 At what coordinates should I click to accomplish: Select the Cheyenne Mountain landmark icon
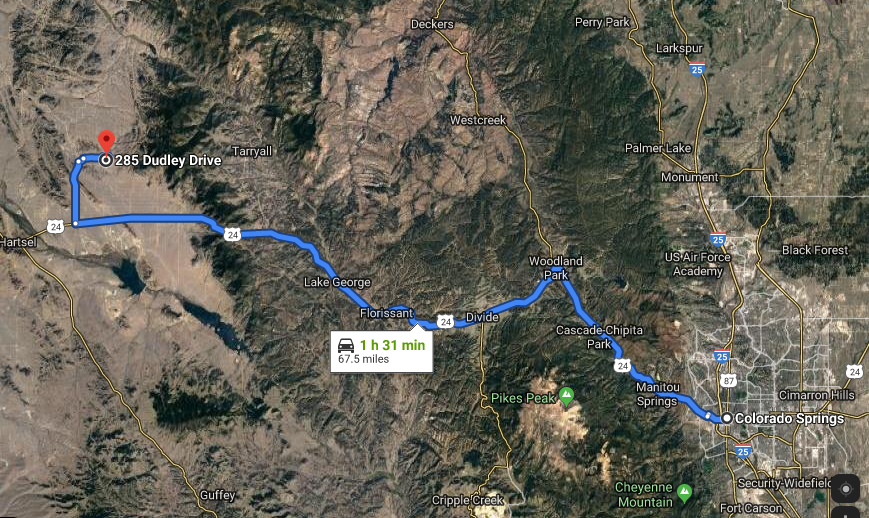click(684, 491)
